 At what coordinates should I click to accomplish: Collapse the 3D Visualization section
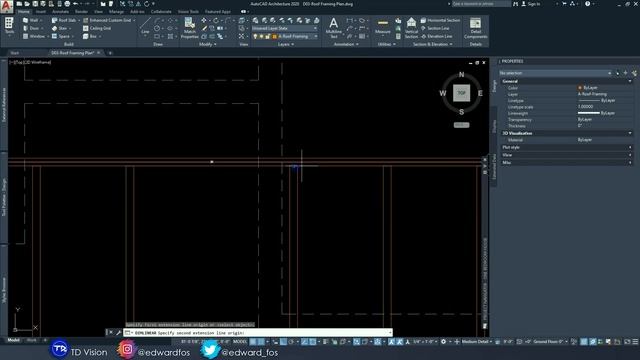630,133
